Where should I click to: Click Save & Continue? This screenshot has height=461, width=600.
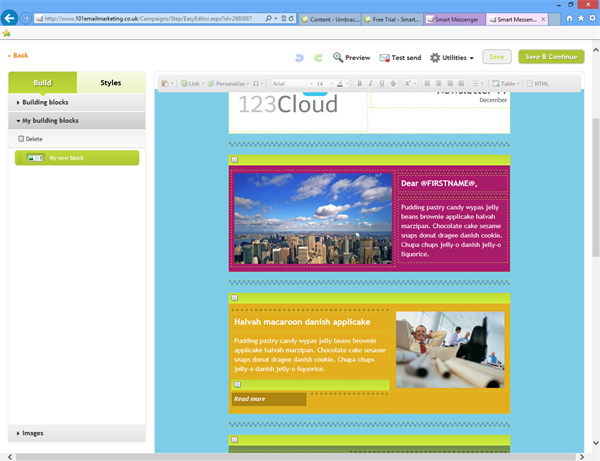pyautogui.click(x=551, y=57)
